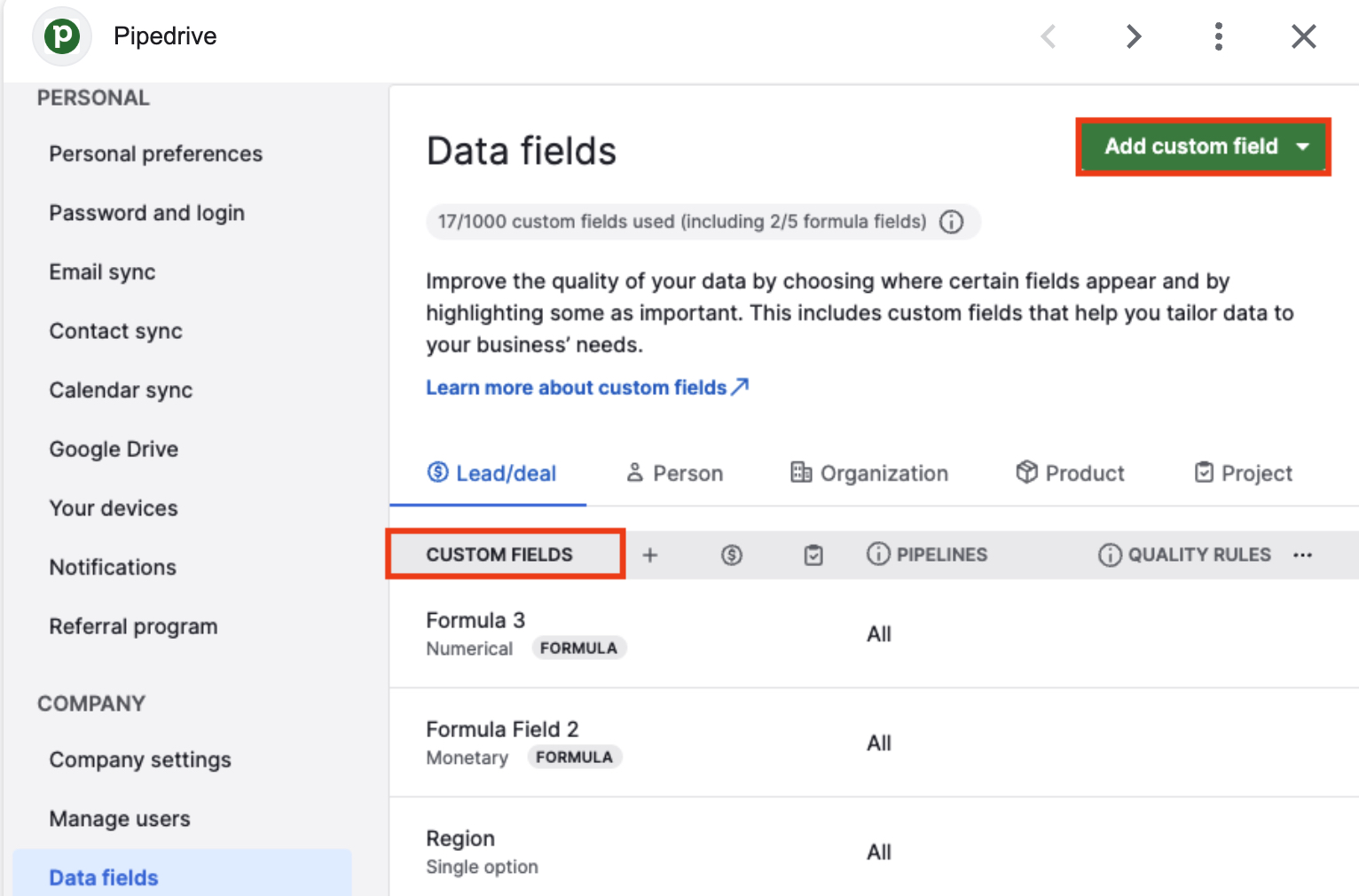
Task: Click the Person tab icon
Action: 635,473
